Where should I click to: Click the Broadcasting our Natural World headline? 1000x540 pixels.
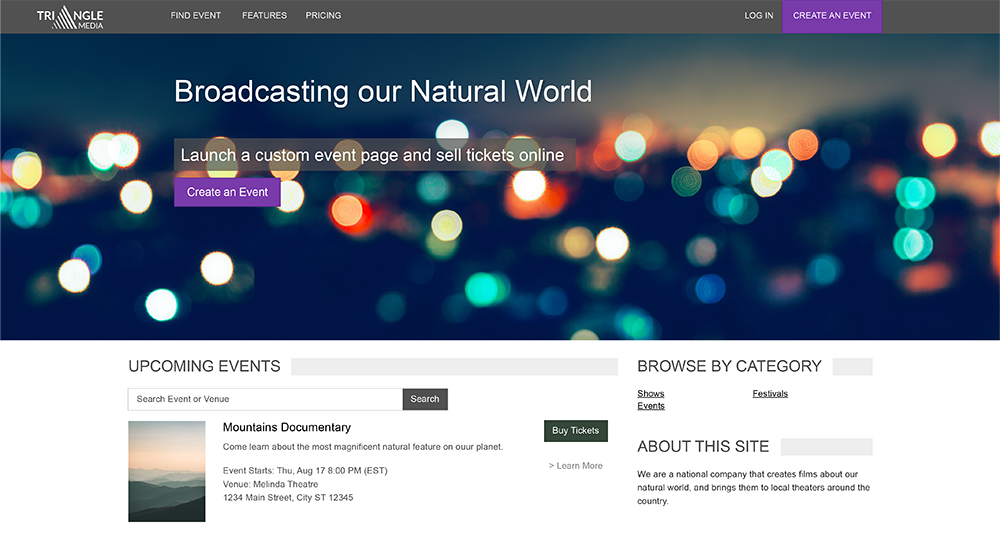(x=383, y=91)
